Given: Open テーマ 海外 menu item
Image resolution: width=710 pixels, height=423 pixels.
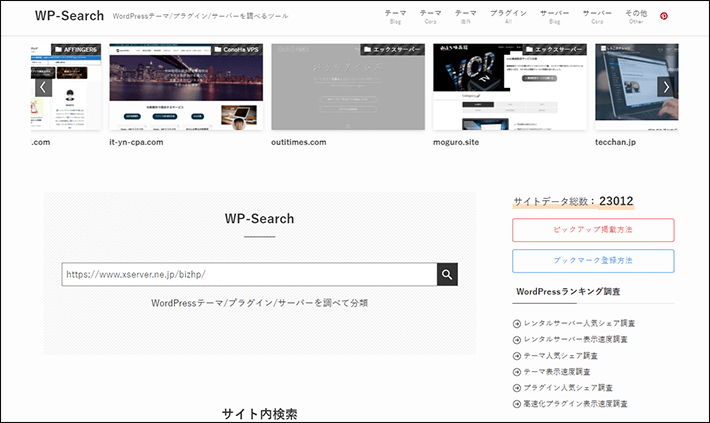Looking at the screenshot, I should coord(465,17).
